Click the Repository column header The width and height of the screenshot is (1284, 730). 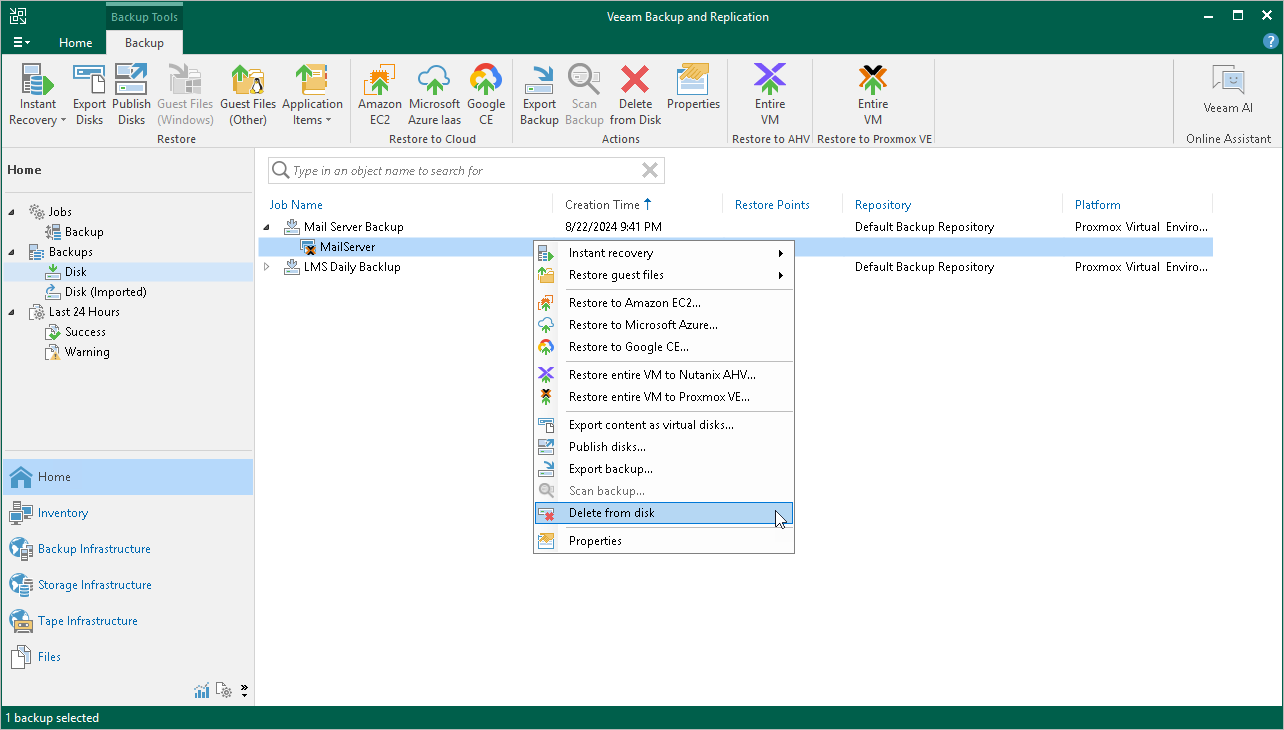(883, 205)
